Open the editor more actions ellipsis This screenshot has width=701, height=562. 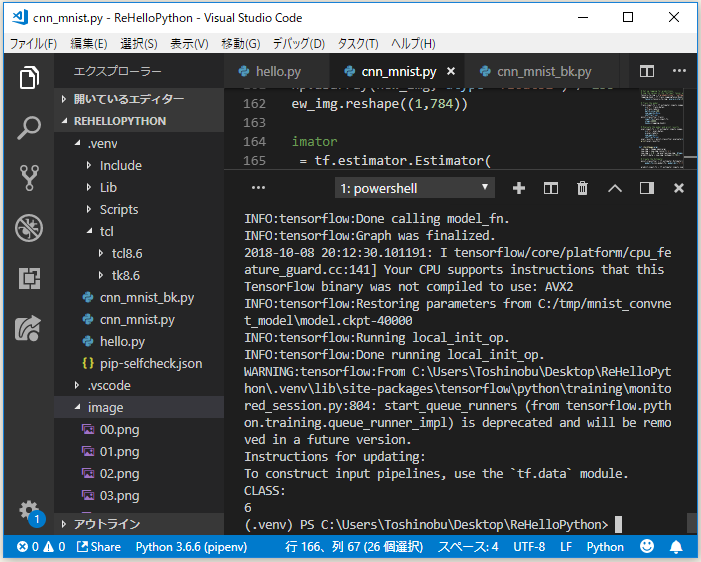679,71
